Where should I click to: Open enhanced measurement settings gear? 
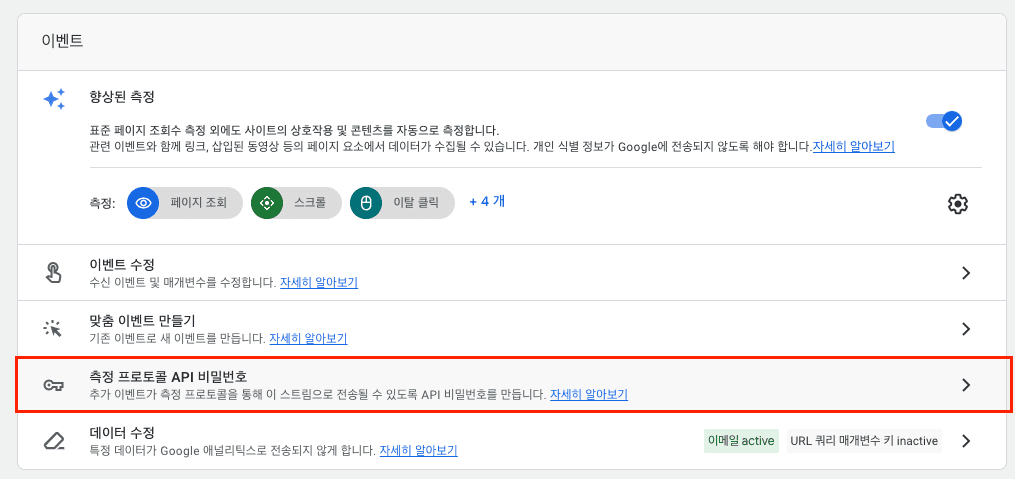pyautogui.click(x=957, y=203)
